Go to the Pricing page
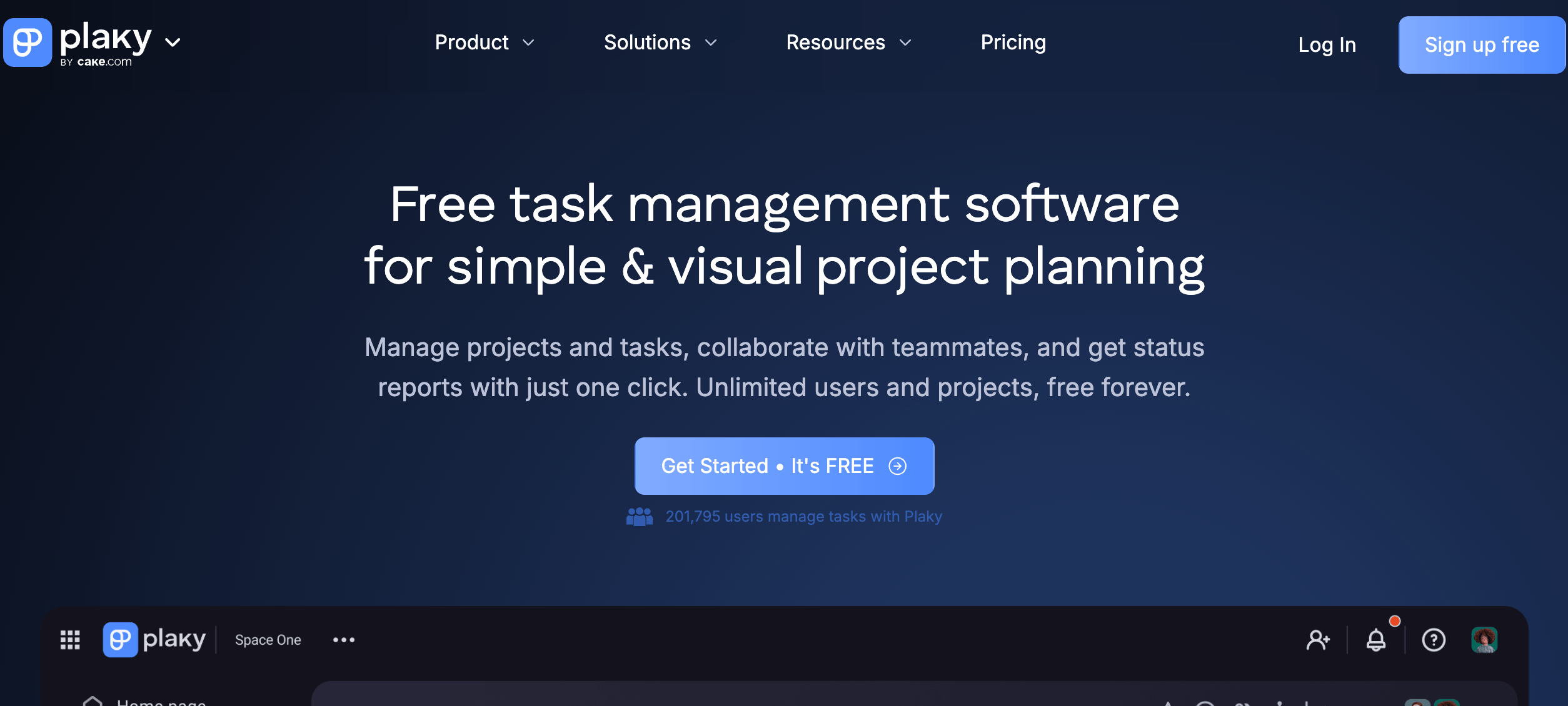Screen dimensions: 1568x706 coord(1013,42)
